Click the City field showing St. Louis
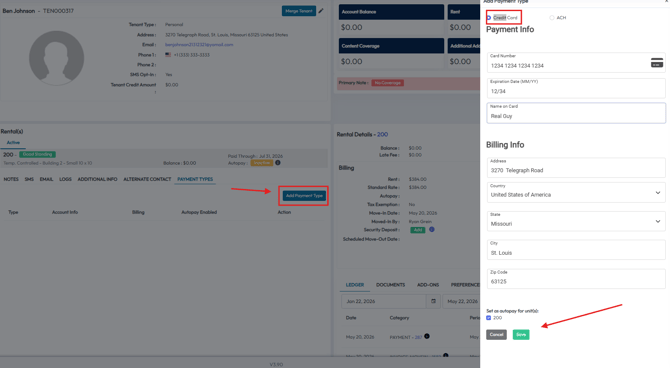This screenshot has width=670, height=368. (576, 250)
